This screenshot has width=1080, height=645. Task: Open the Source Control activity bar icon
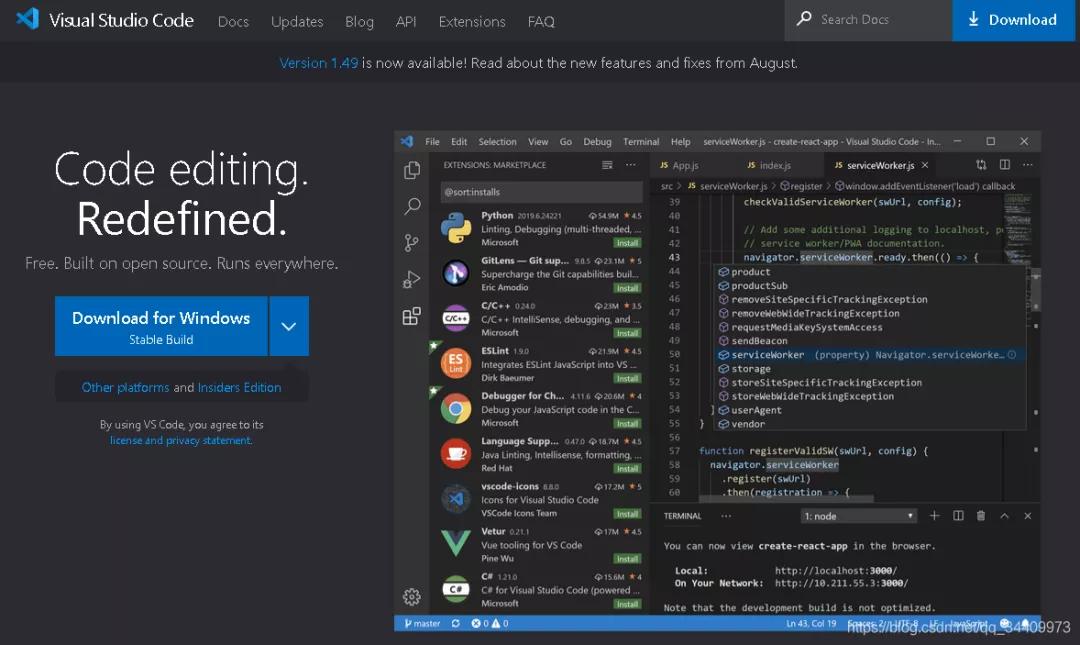click(411, 243)
